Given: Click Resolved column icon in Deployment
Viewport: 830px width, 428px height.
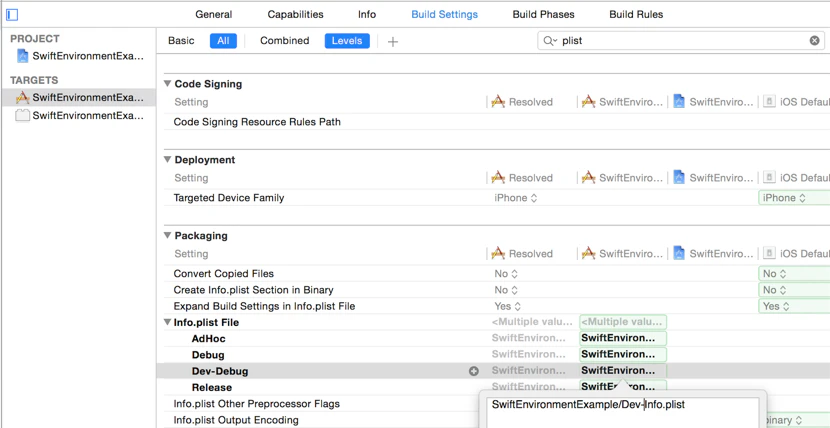Looking at the screenshot, I should (x=498, y=178).
